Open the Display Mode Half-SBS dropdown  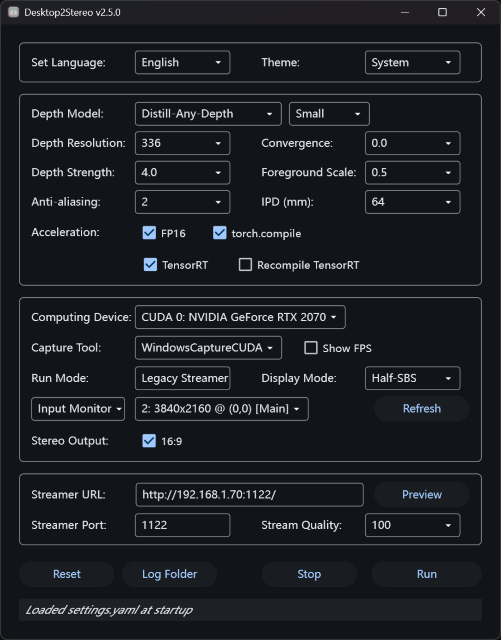click(412, 378)
